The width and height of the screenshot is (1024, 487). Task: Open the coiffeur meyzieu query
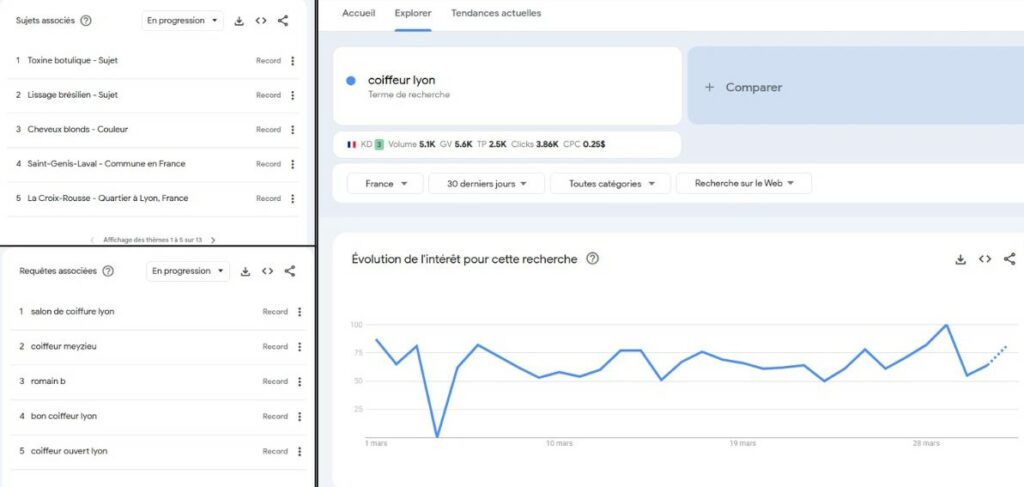63,347
